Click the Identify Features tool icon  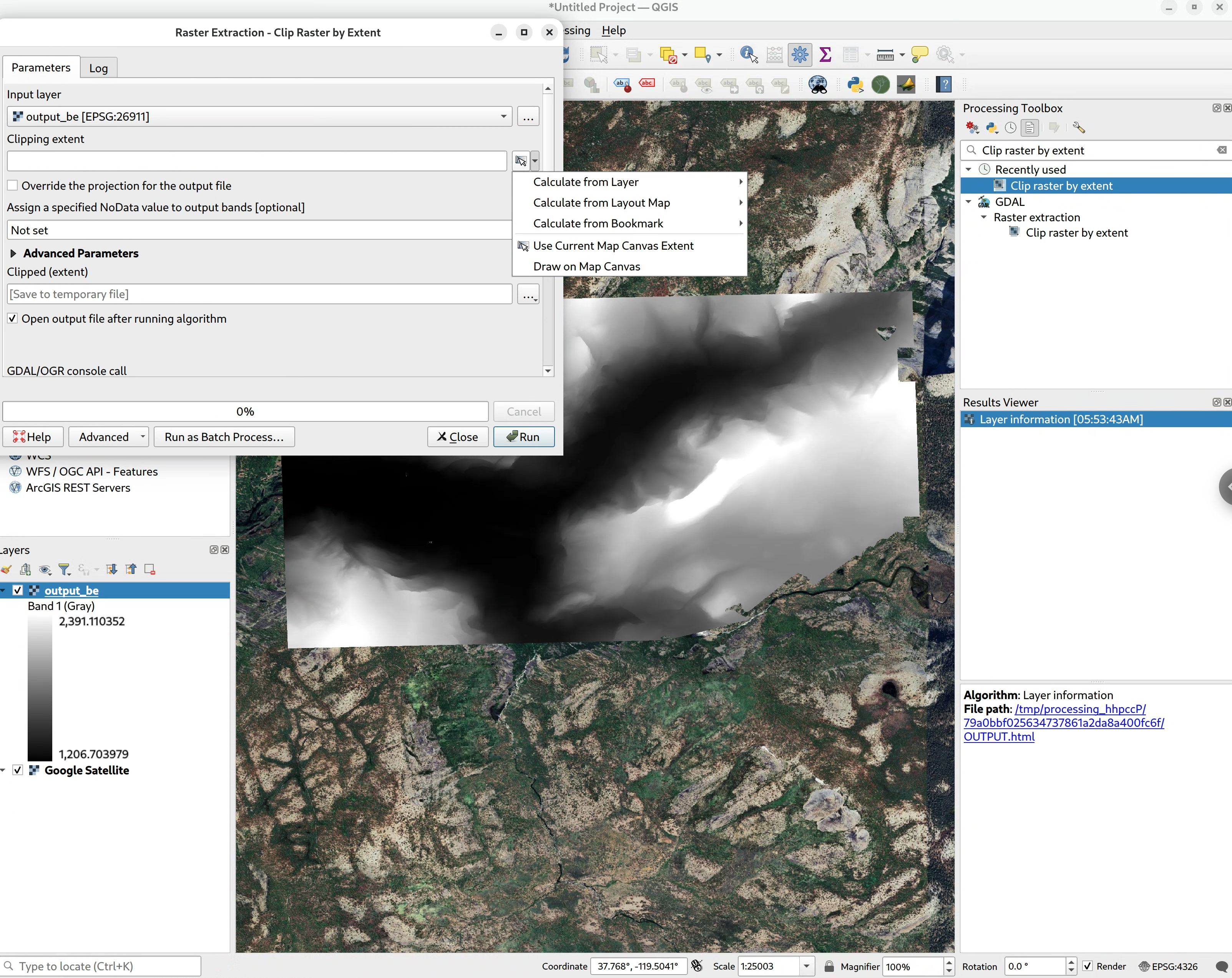click(x=748, y=55)
